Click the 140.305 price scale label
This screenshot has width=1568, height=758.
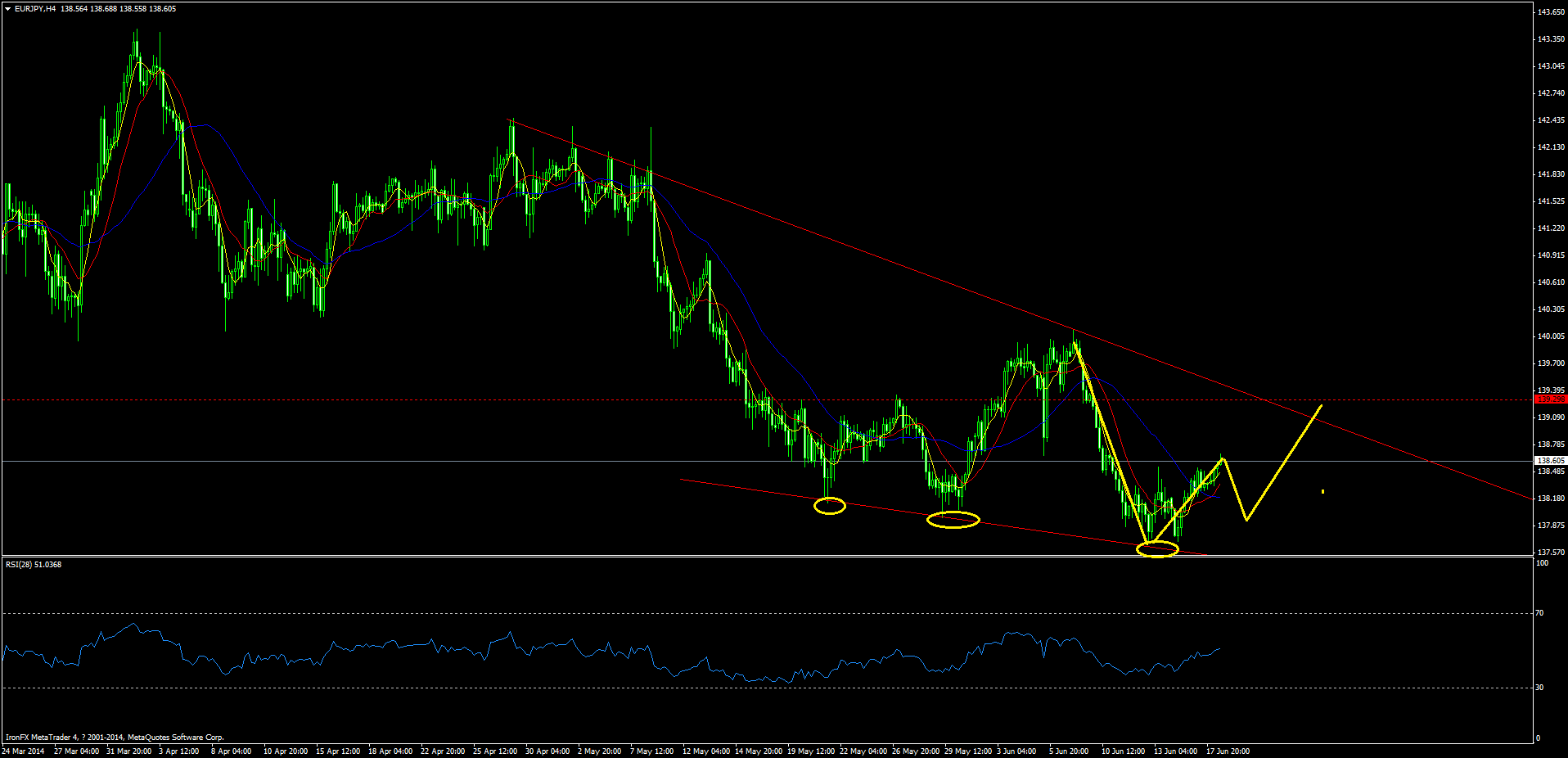click(1551, 309)
